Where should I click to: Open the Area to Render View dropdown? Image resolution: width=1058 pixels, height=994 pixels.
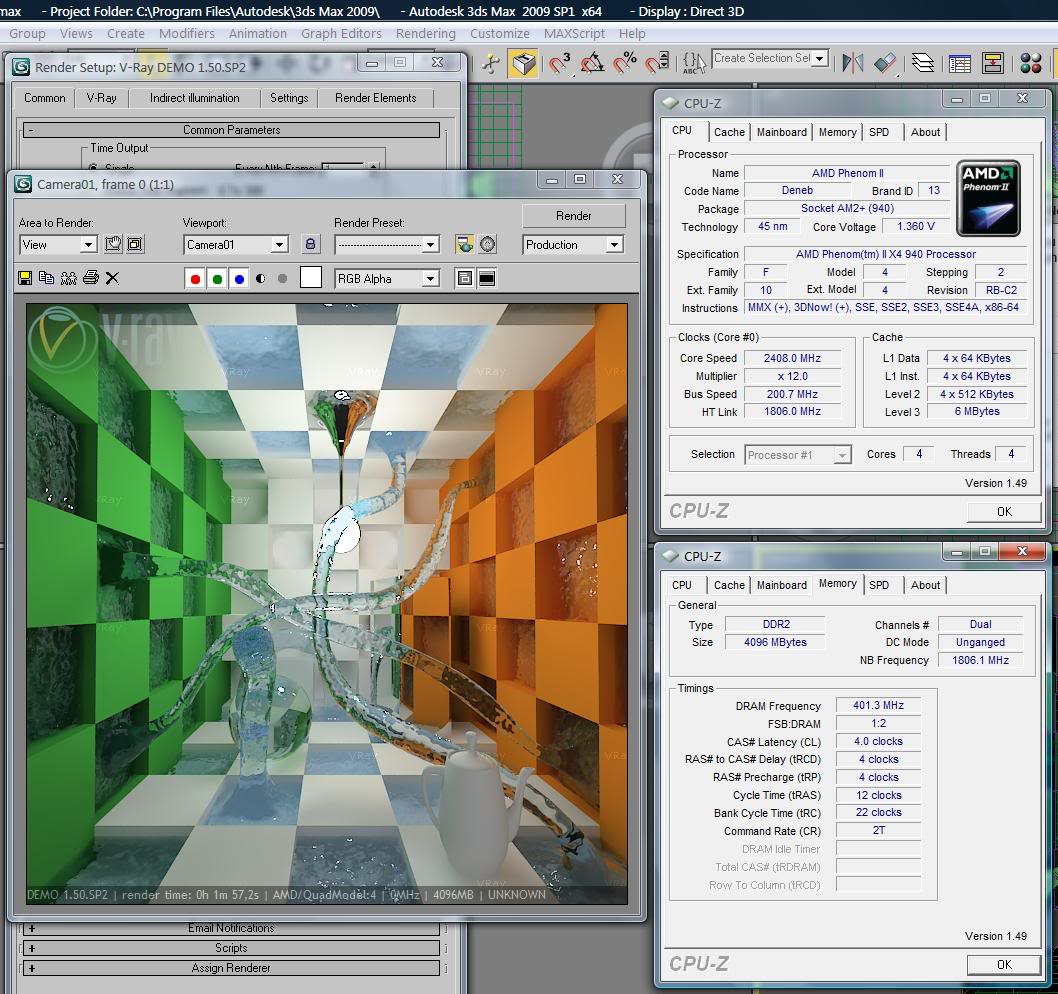[58, 244]
